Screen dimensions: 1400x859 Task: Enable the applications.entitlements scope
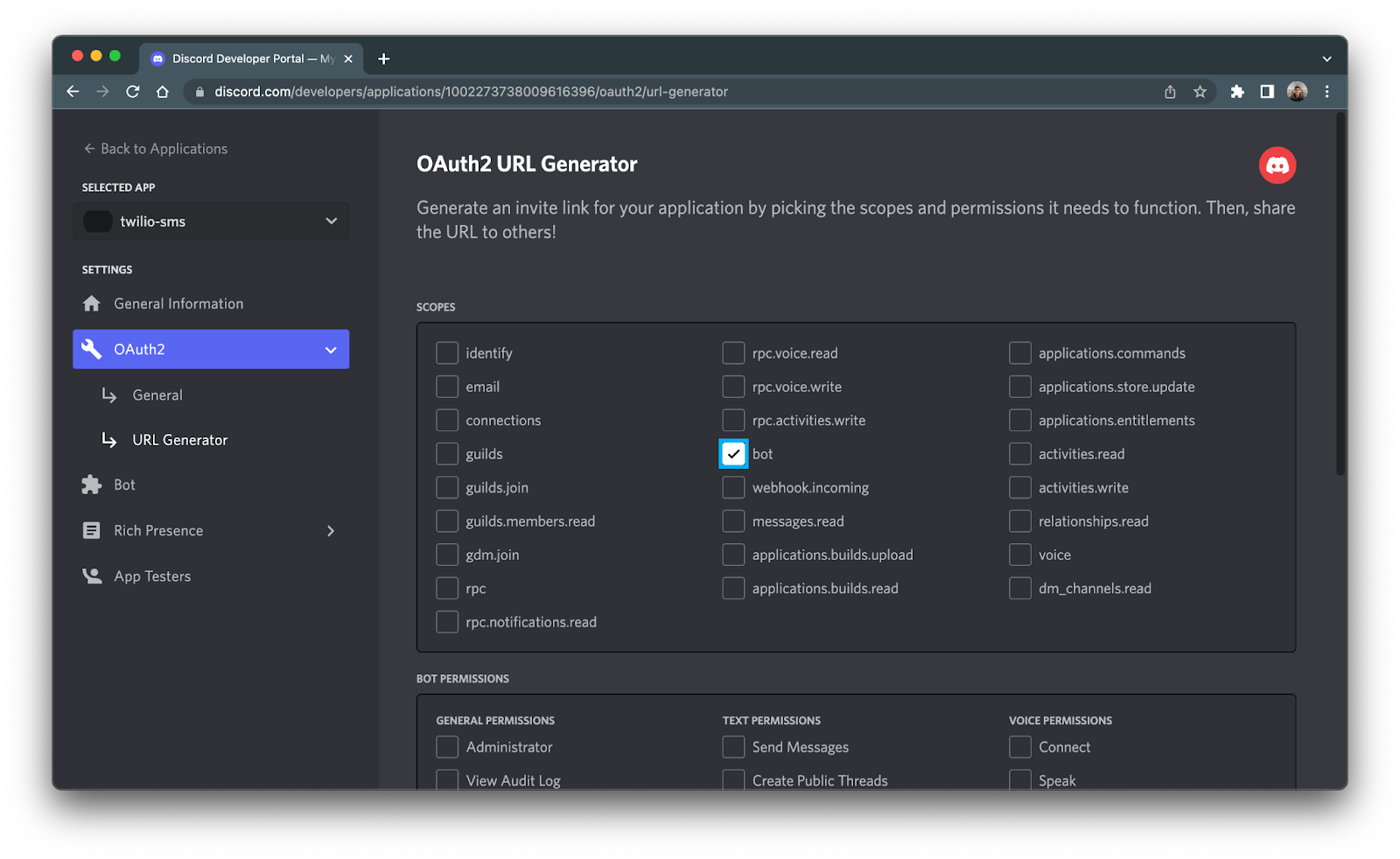pyautogui.click(x=1020, y=421)
